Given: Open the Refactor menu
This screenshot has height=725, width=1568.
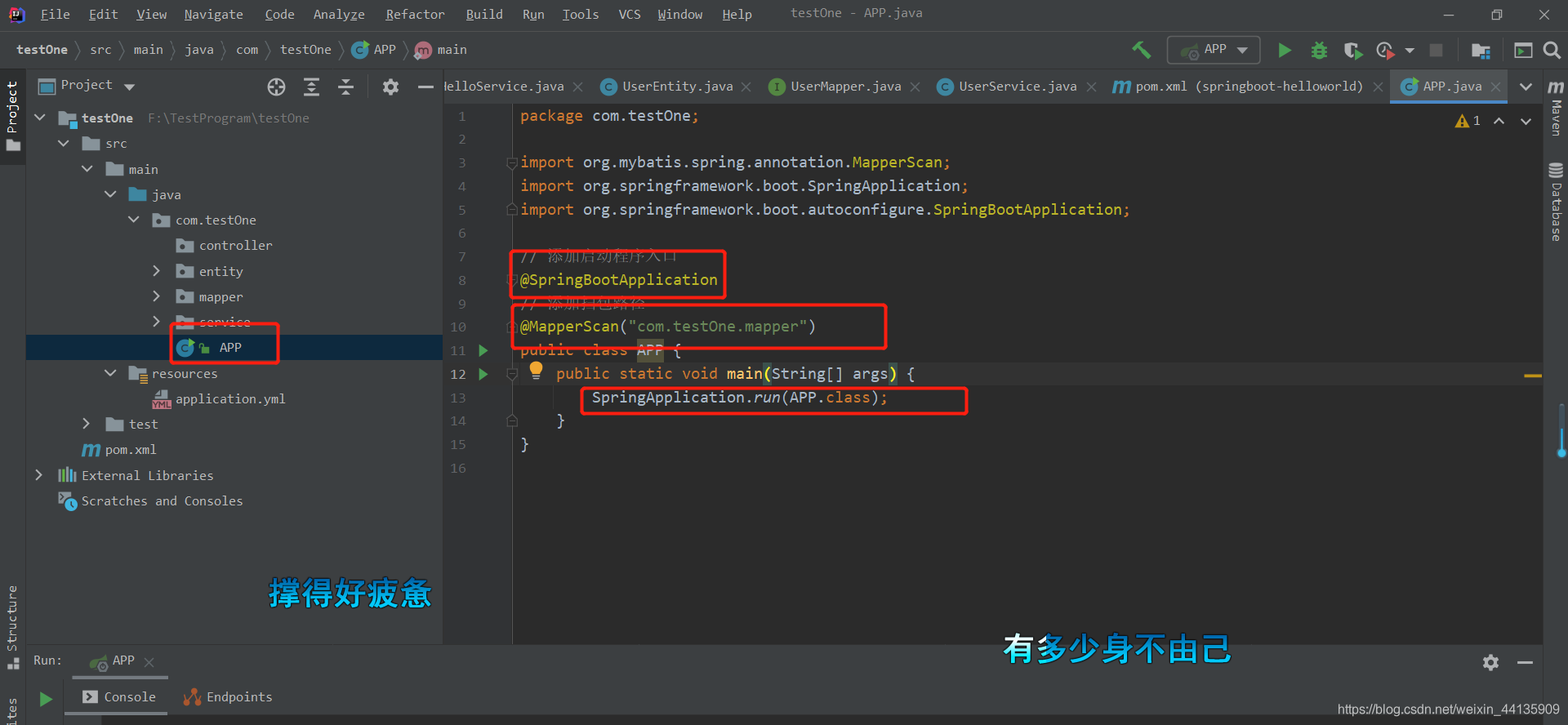Looking at the screenshot, I should point(415,14).
